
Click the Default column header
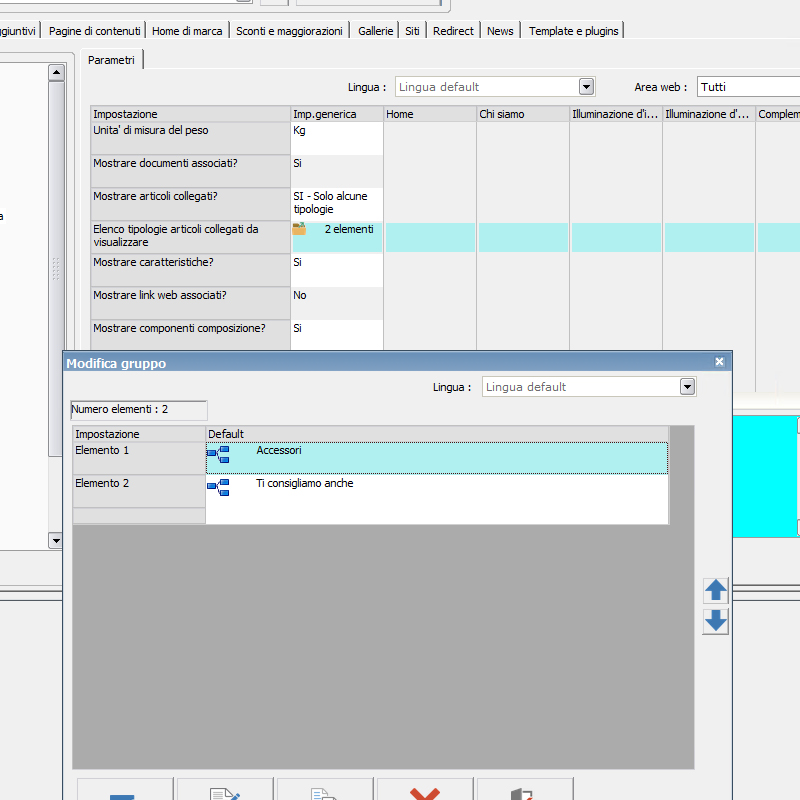tap(437, 434)
